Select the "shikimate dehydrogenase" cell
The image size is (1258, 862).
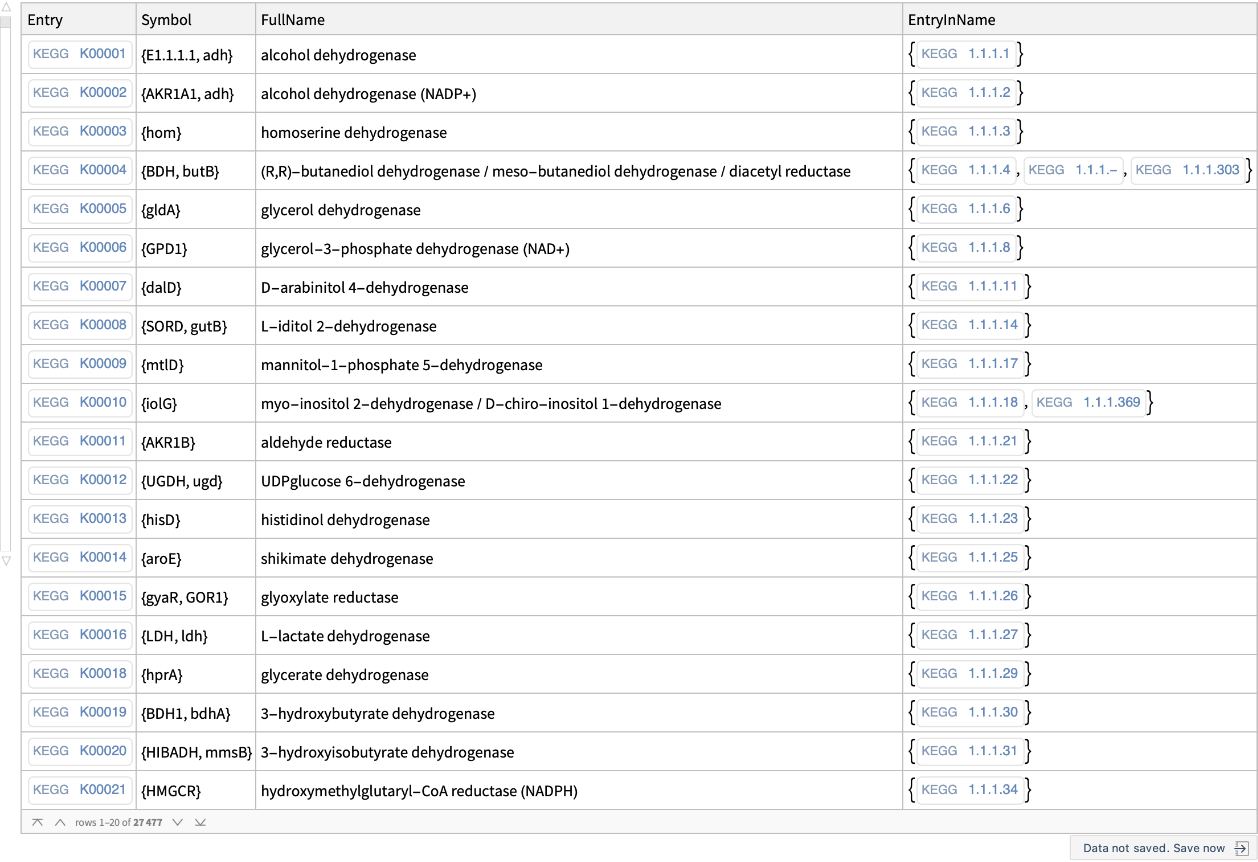pyautogui.click(x=347, y=559)
